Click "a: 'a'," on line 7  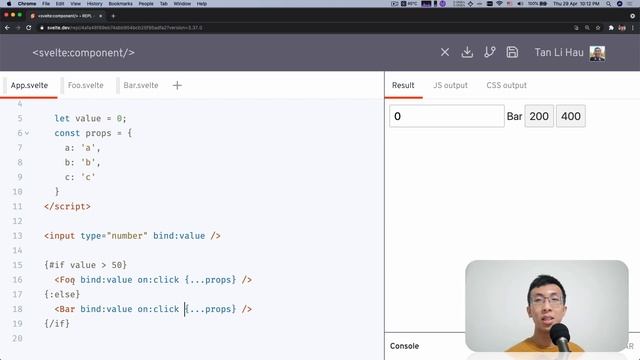click(82, 148)
